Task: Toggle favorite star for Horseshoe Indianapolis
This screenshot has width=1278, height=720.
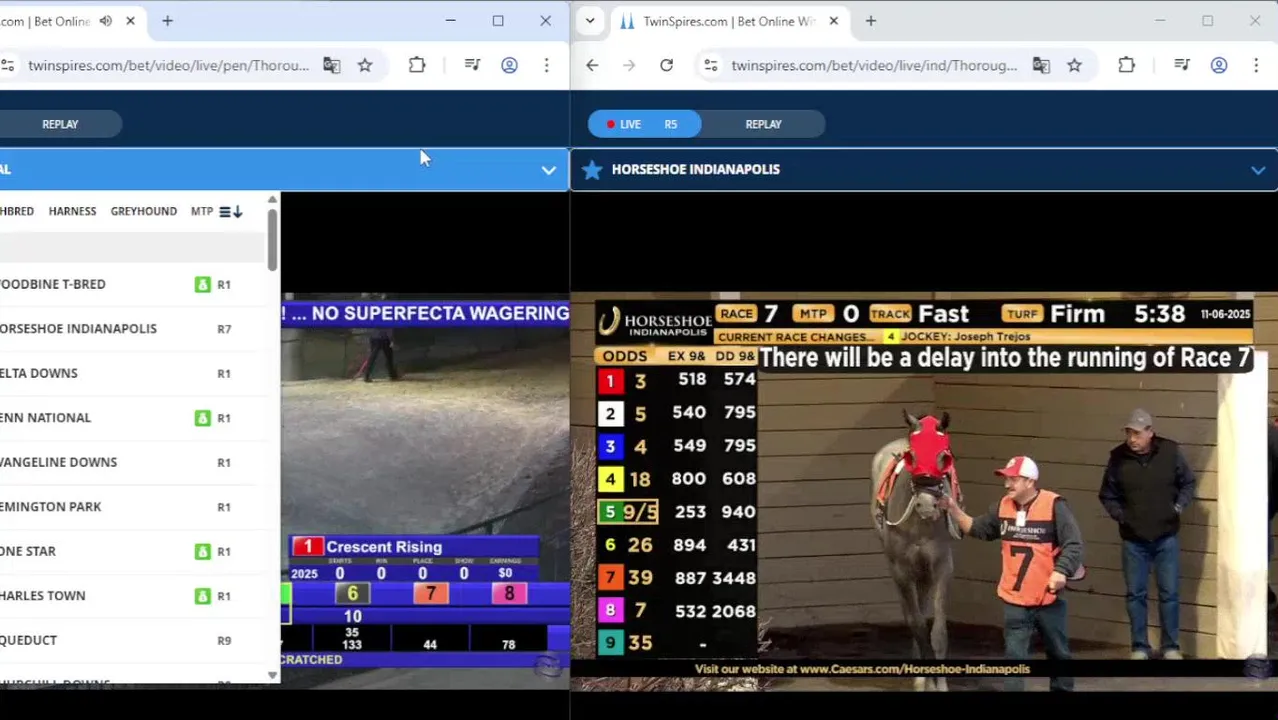Action: (x=592, y=170)
